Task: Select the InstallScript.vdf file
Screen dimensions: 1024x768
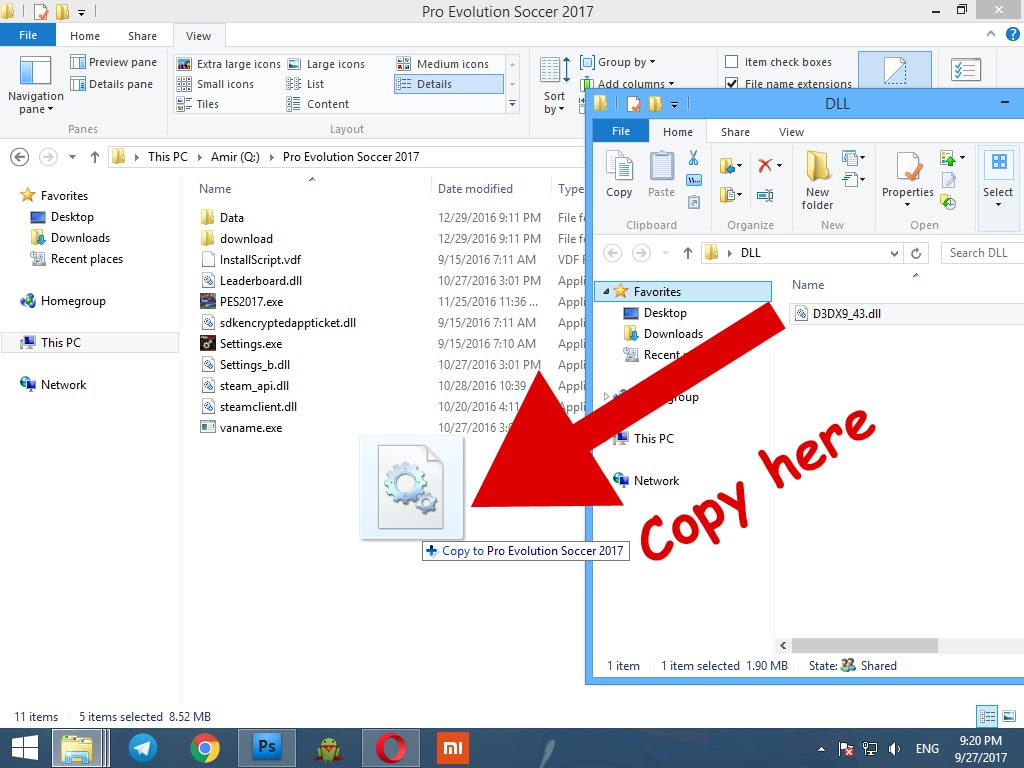Action: [260, 259]
